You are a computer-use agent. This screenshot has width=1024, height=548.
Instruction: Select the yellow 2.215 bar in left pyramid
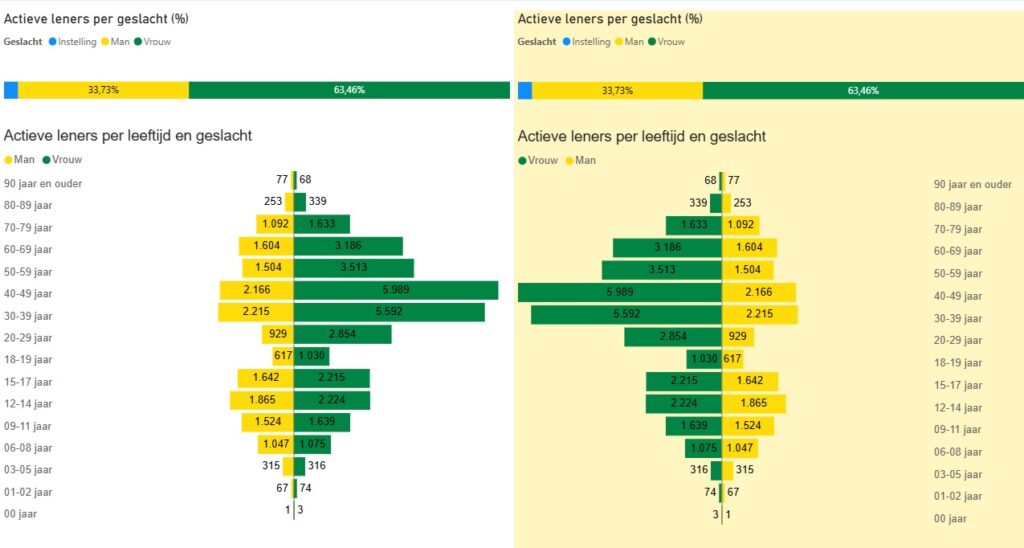tap(256, 312)
